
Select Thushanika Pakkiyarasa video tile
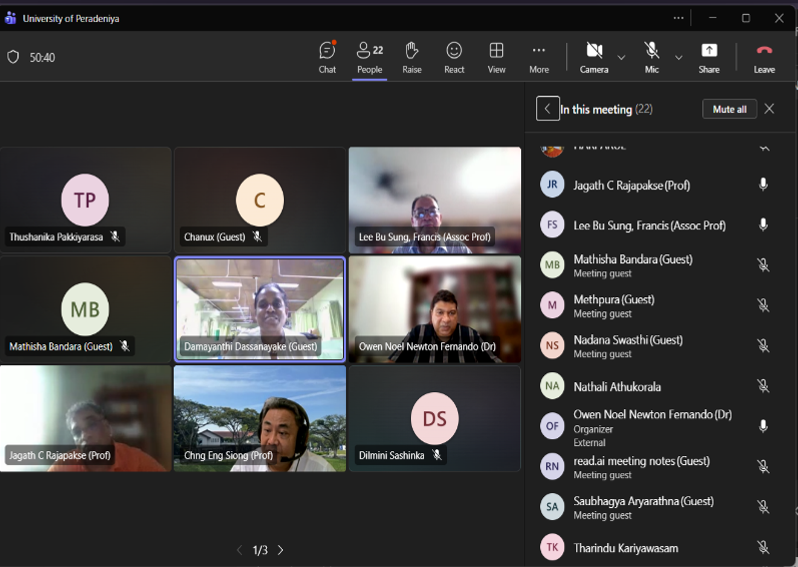[x=86, y=200]
